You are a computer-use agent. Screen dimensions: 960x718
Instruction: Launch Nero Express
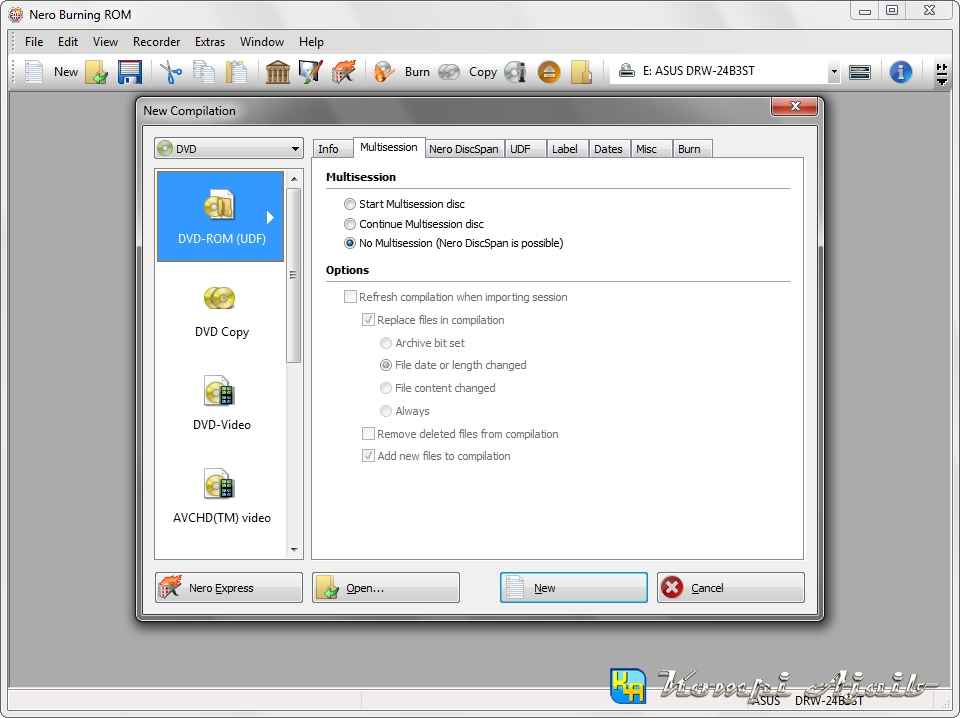point(228,587)
